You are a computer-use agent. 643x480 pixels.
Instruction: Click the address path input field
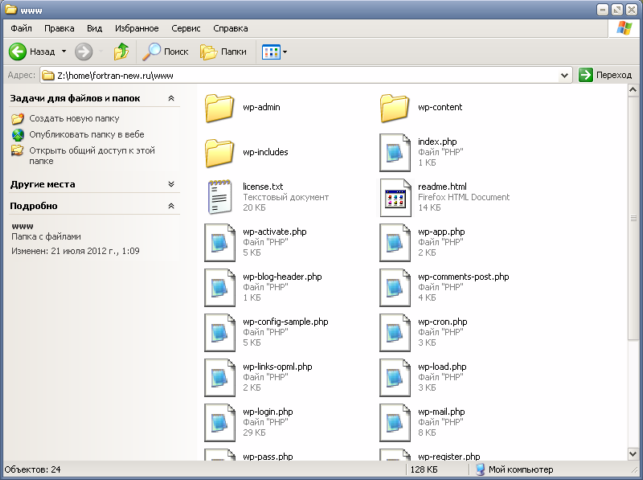click(308, 75)
